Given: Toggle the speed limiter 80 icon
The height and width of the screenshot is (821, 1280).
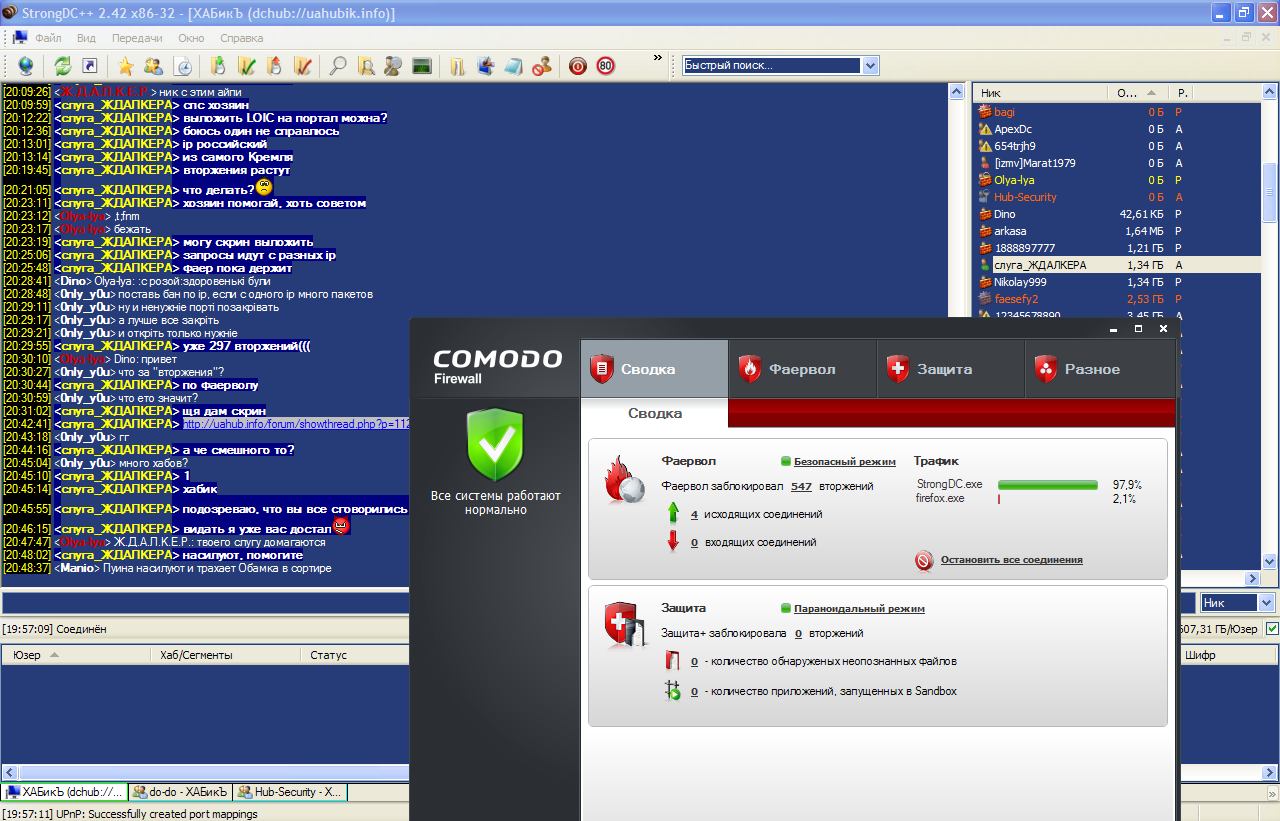Looking at the screenshot, I should tap(605, 66).
